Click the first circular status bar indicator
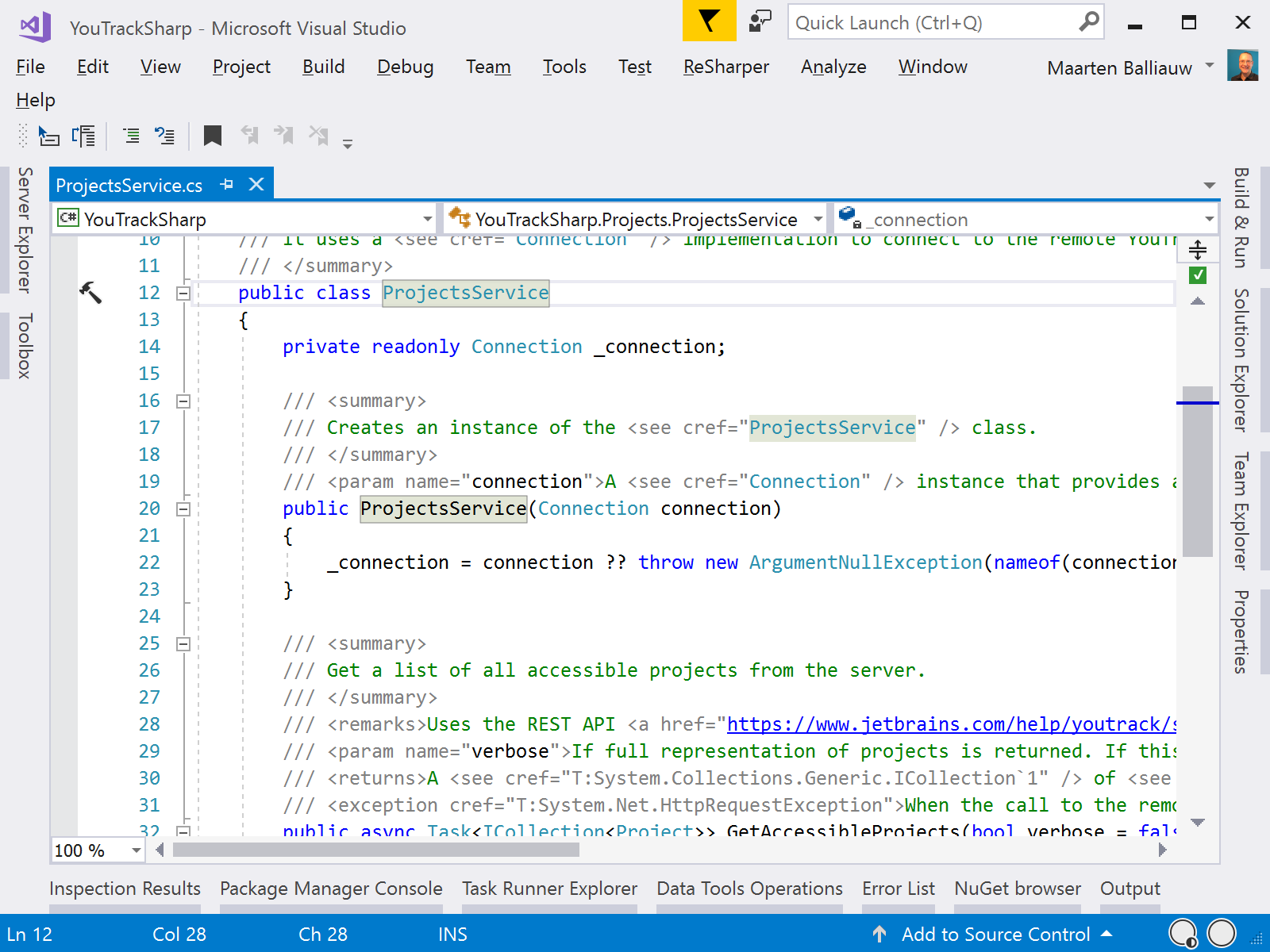1270x952 pixels. click(x=1183, y=933)
